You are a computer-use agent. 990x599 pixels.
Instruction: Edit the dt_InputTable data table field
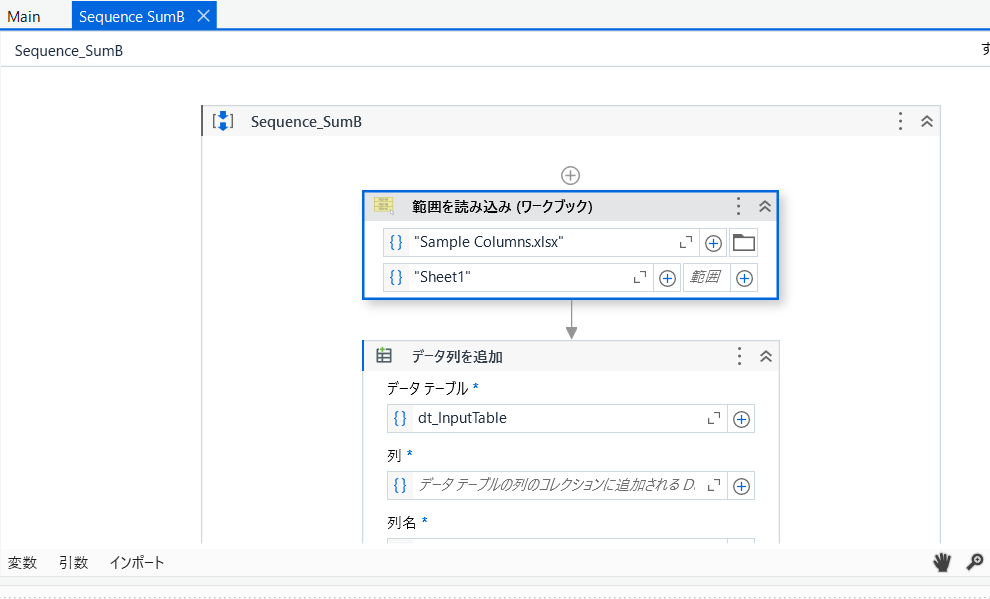tap(557, 418)
